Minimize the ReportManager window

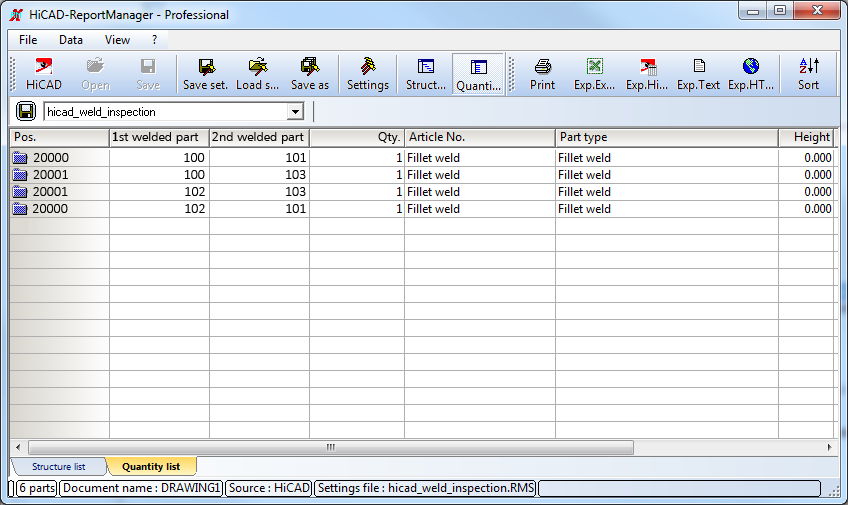tap(753, 10)
